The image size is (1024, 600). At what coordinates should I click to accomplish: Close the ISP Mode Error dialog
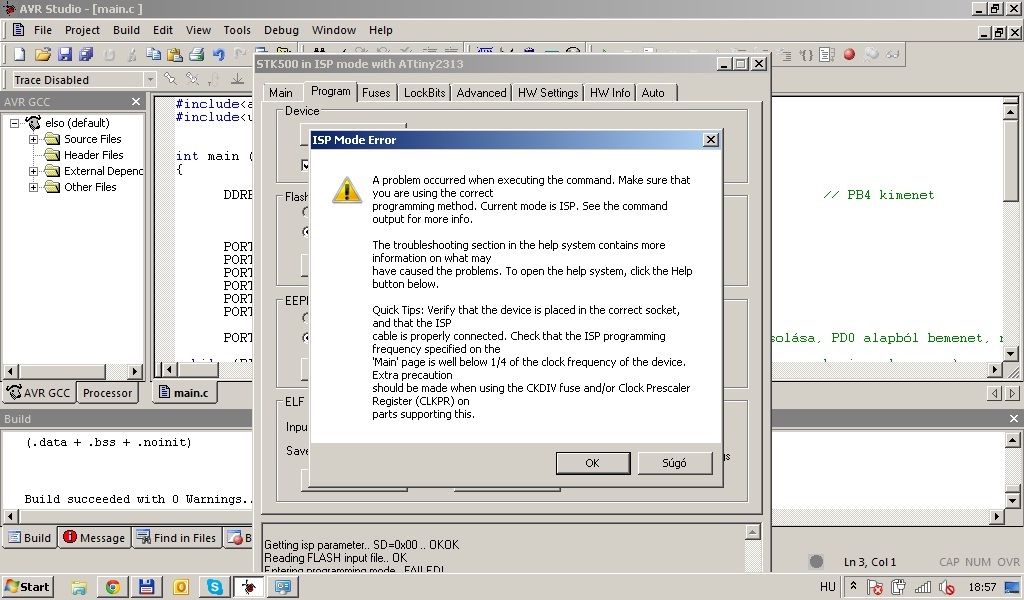[711, 140]
